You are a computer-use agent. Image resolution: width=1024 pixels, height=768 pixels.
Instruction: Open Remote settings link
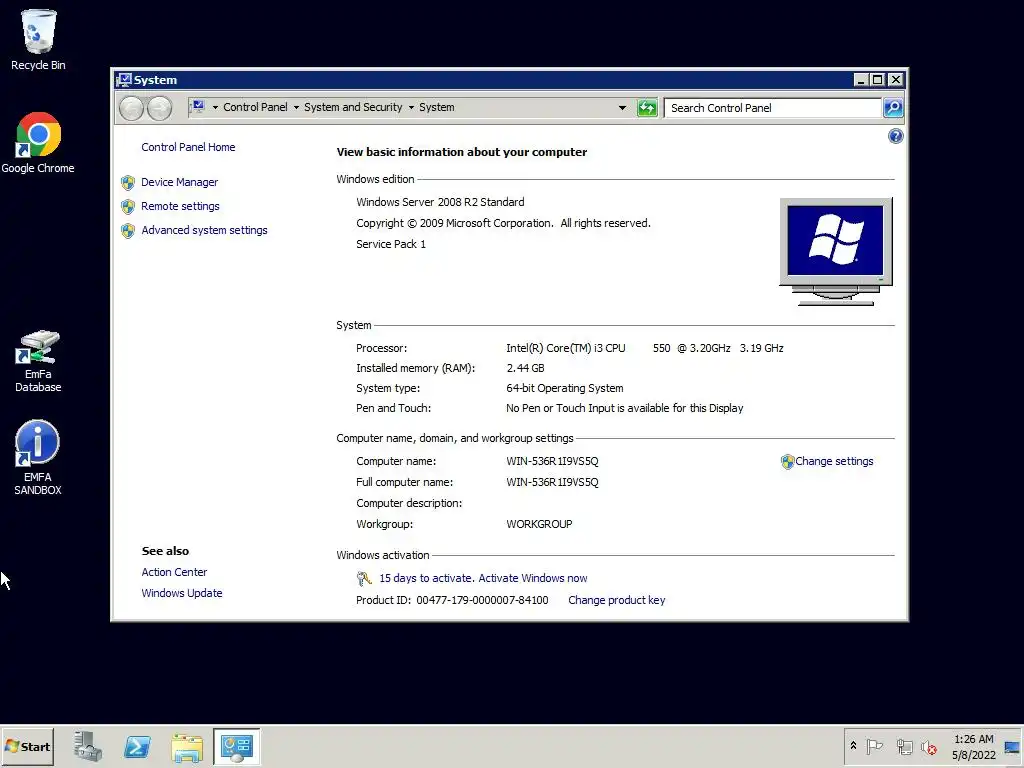[x=180, y=206]
